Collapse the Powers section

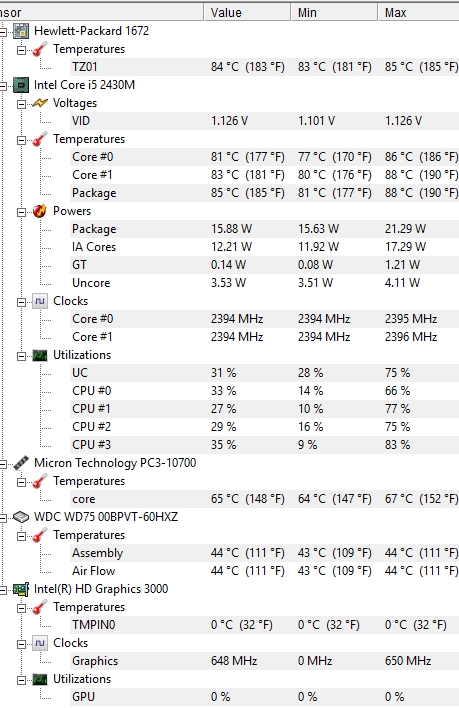(21, 212)
